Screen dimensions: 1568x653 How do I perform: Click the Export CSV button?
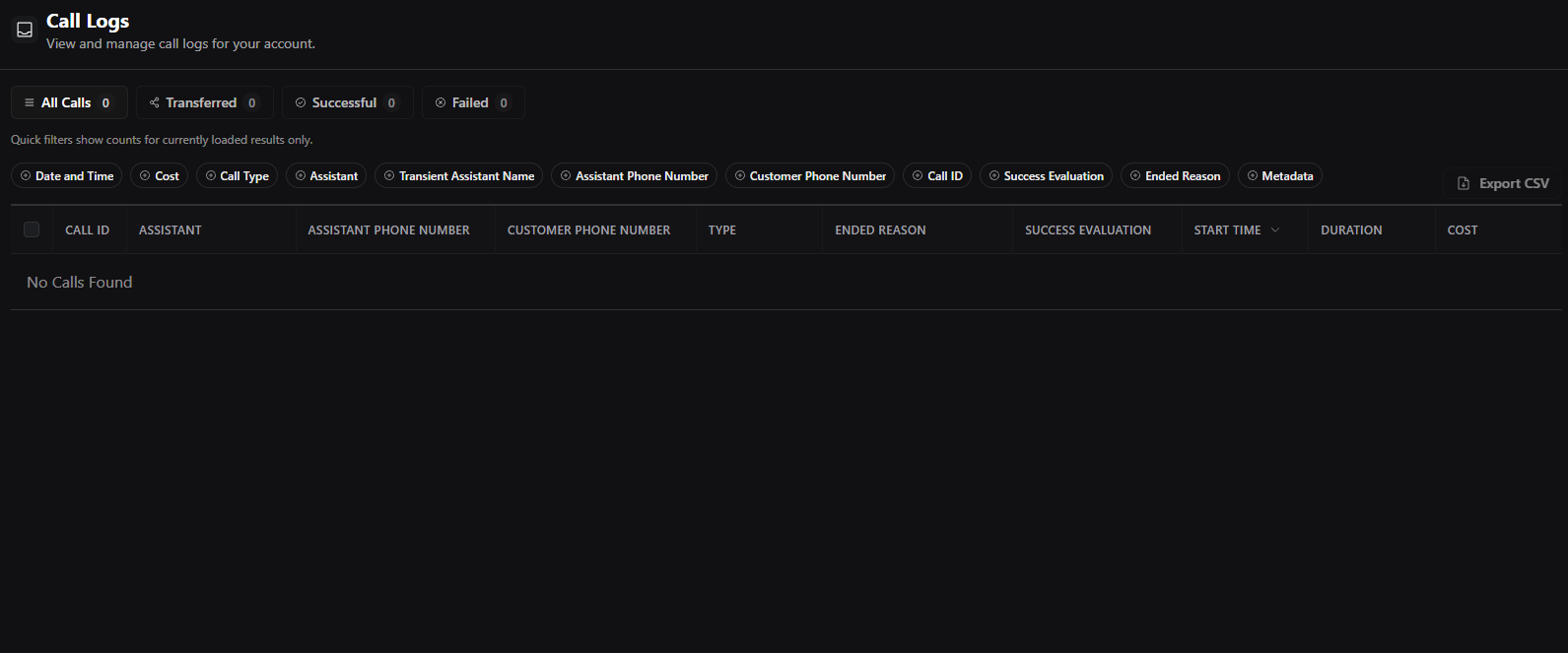point(1503,183)
